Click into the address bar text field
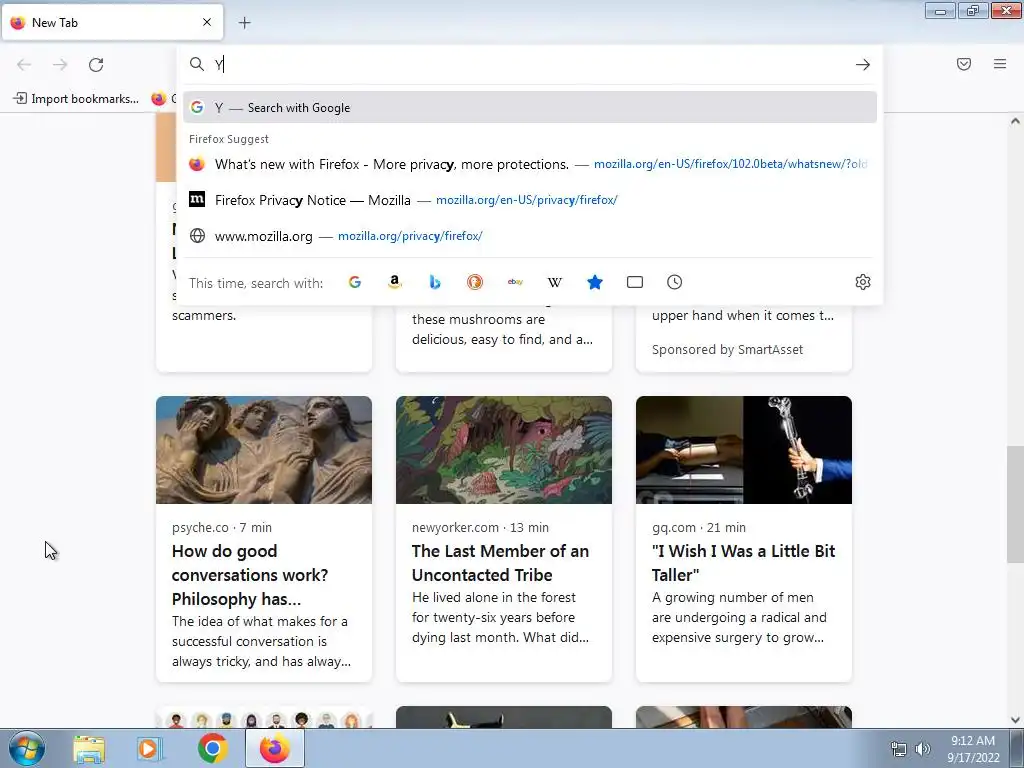 (529, 64)
